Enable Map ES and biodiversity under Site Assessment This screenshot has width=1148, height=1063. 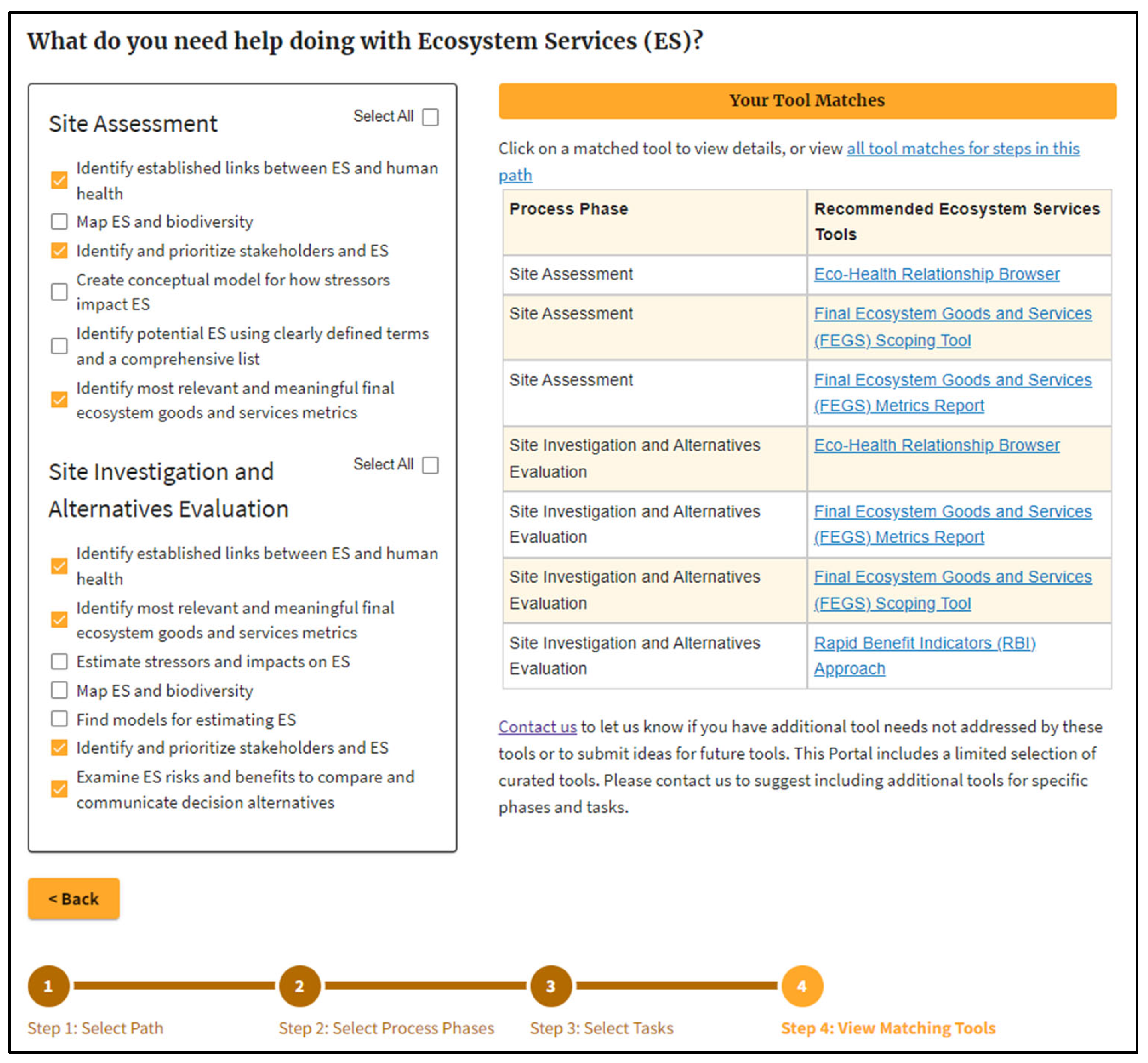click(x=59, y=221)
